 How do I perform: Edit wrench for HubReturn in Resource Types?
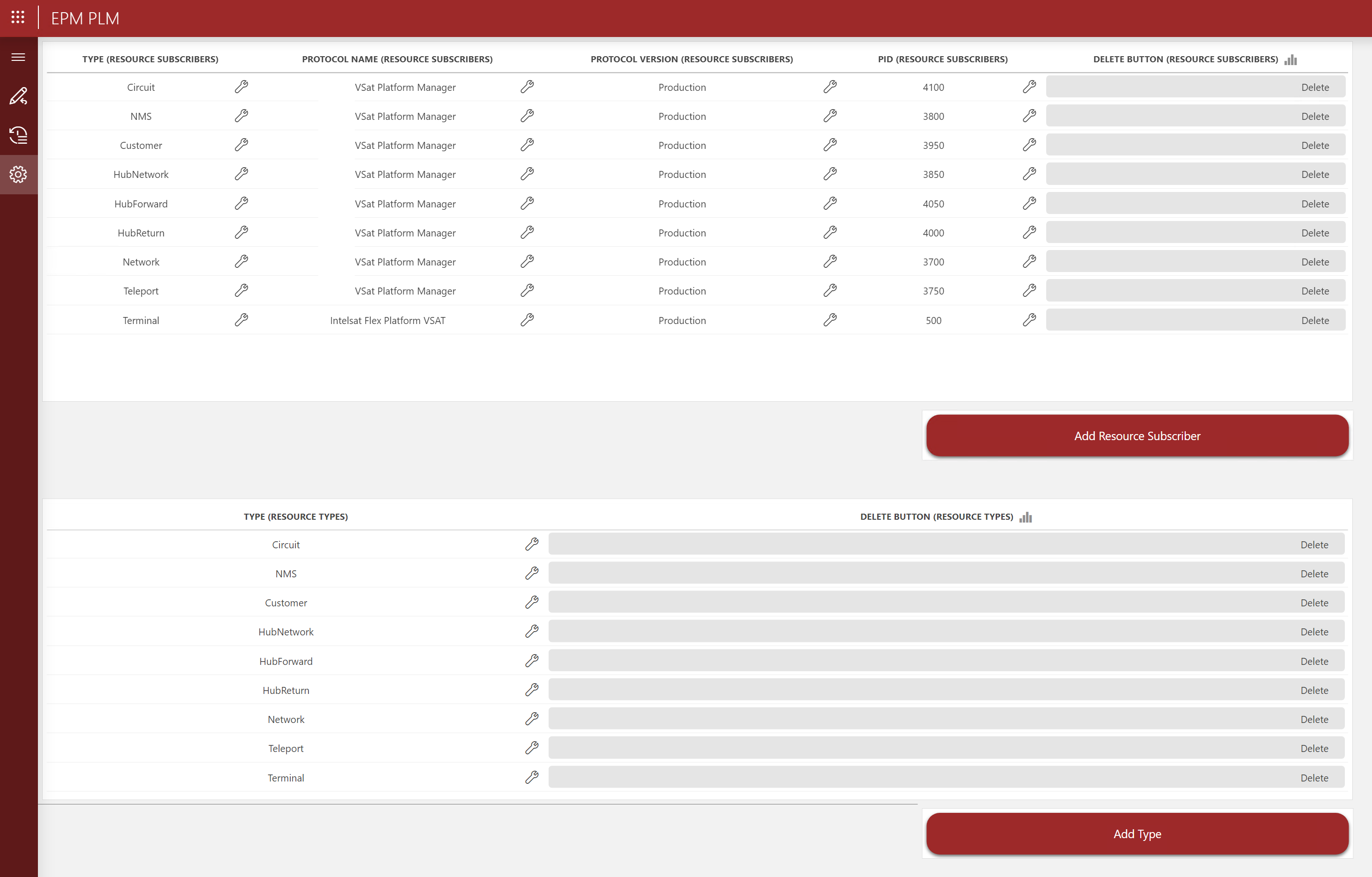point(532,690)
